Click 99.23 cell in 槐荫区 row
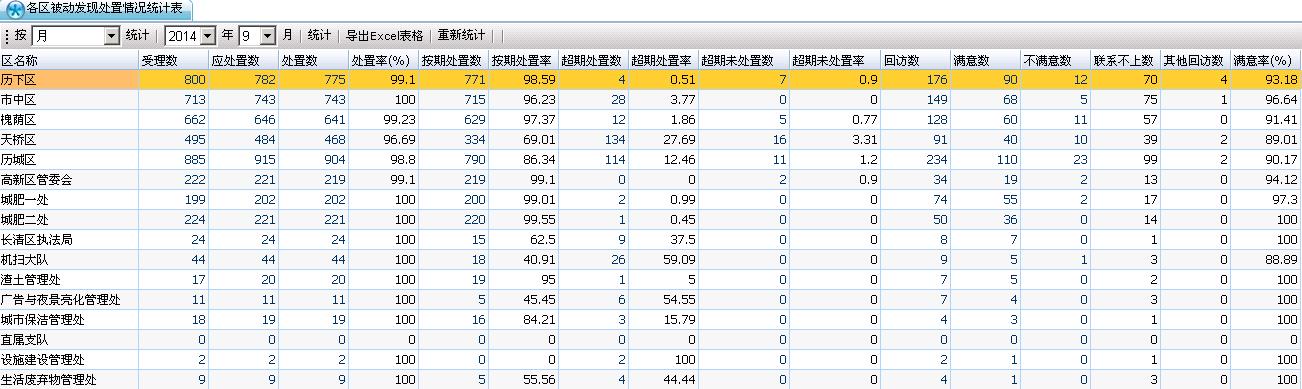Screen dimensions: 1302x389 click(383, 120)
